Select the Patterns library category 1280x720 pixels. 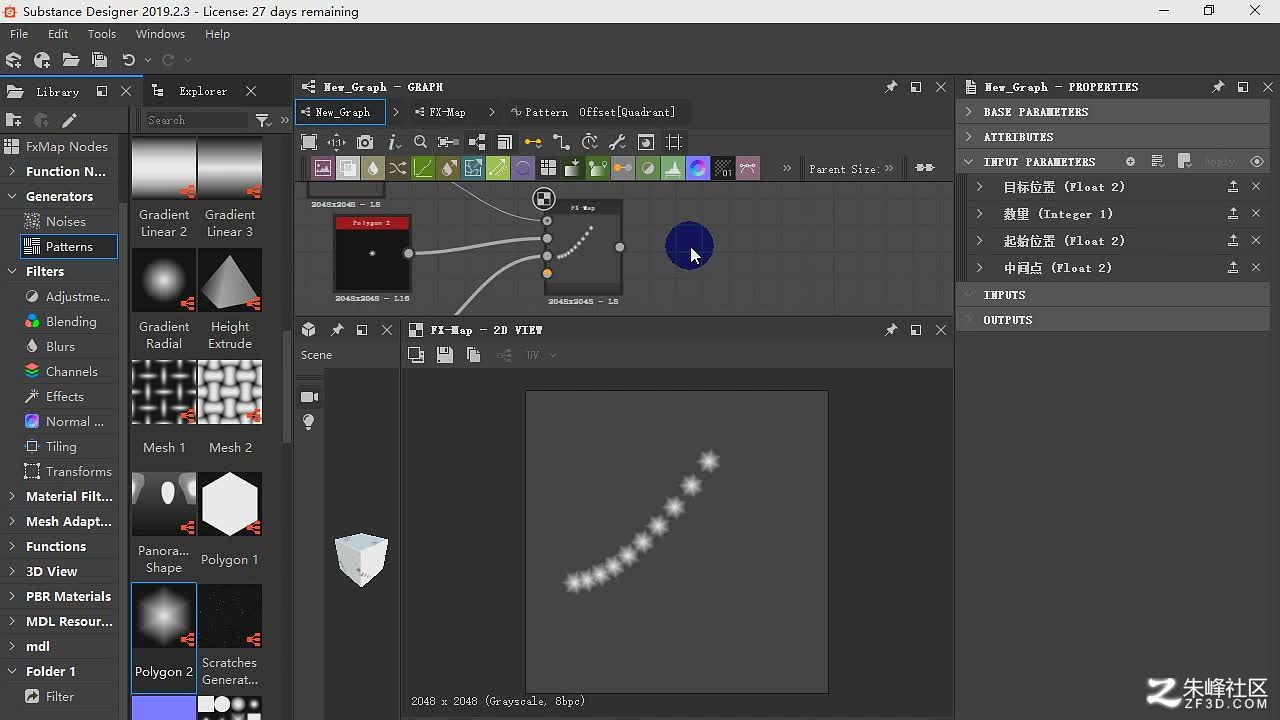(x=69, y=246)
